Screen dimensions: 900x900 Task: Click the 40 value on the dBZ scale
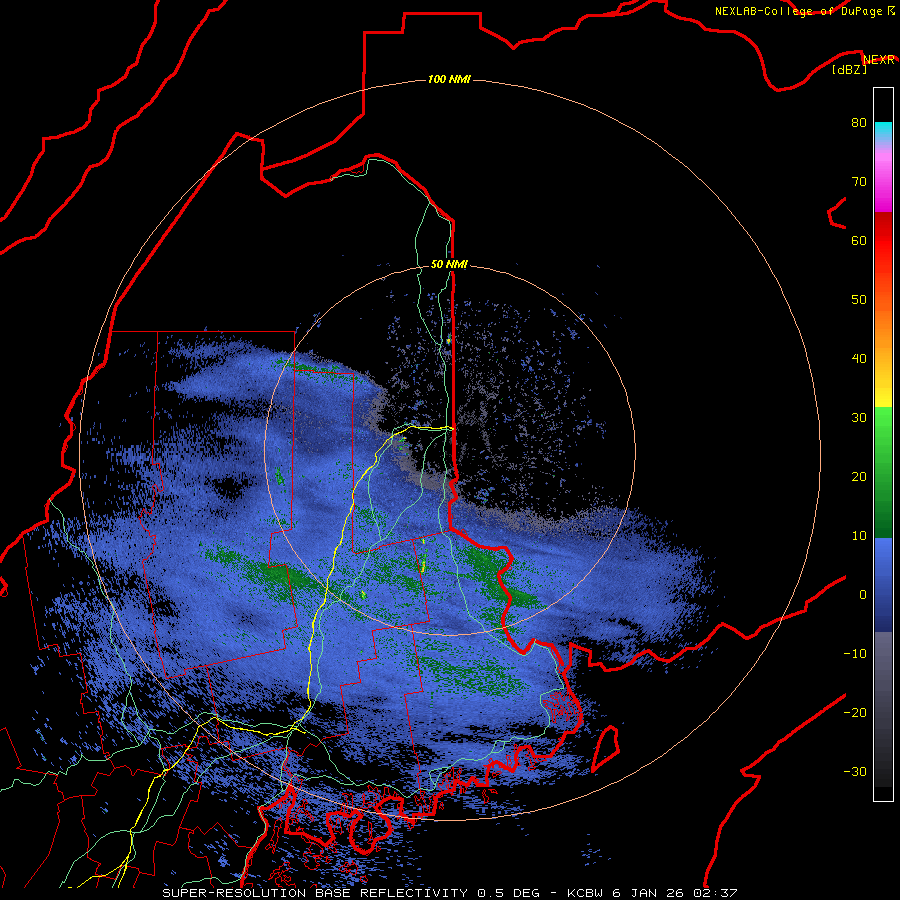pos(859,359)
